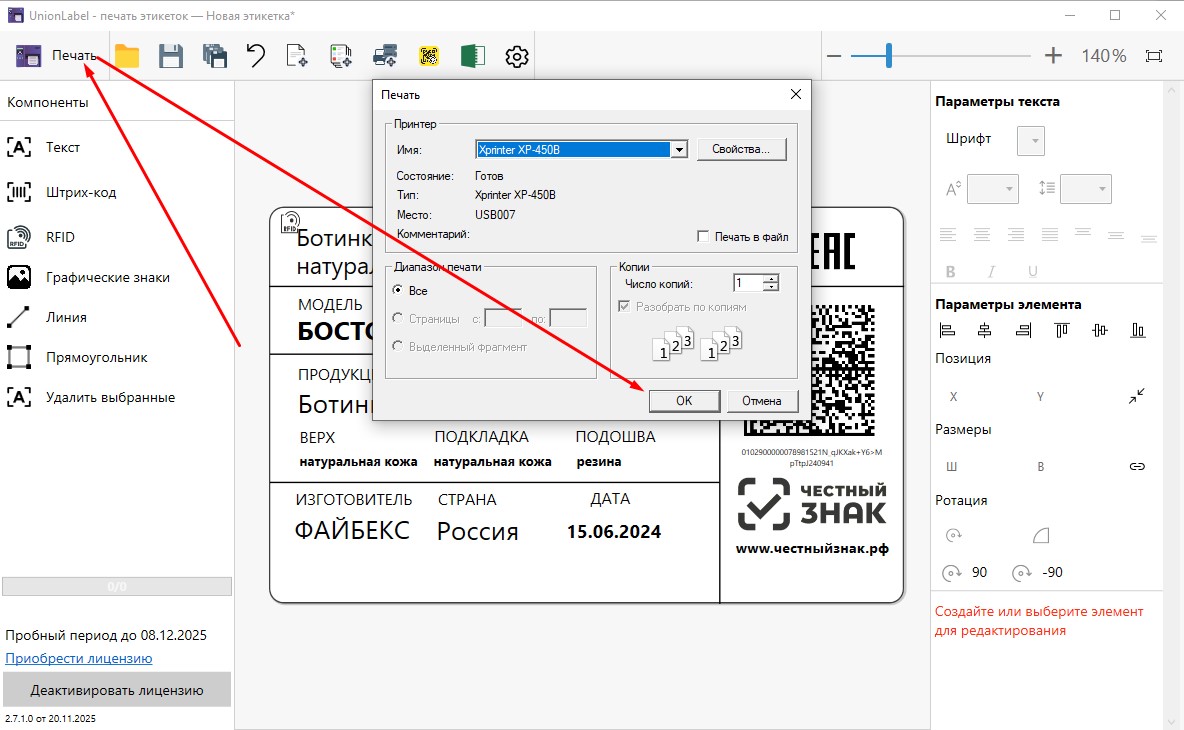
Task: Open the Шрифт font dropdown
Action: (1030, 140)
